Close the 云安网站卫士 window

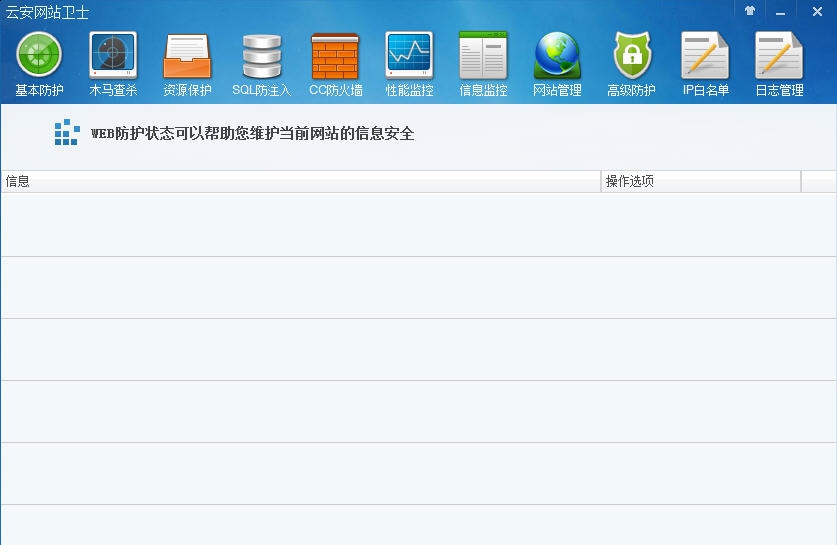pos(817,11)
